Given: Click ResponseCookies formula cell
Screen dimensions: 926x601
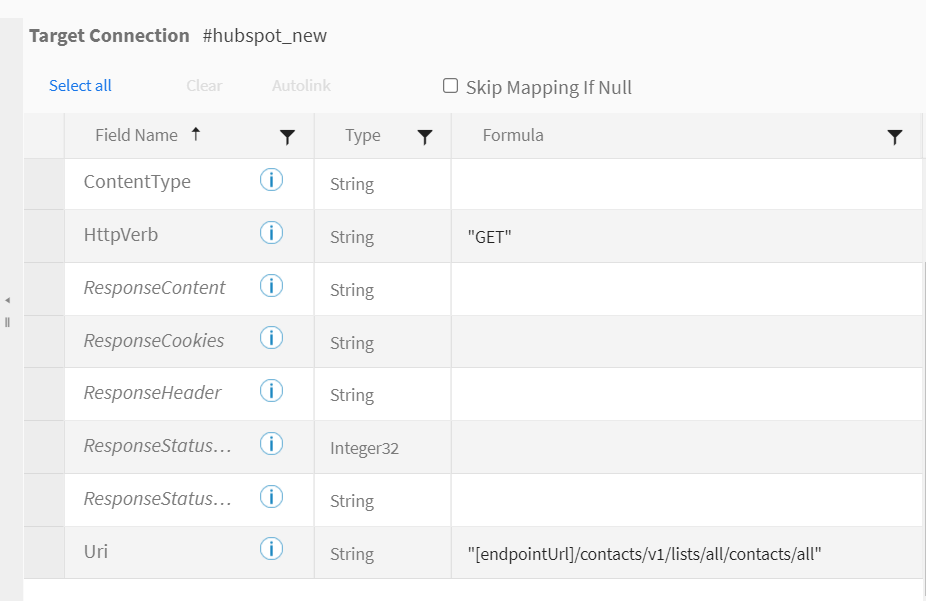Looking at the screenshot, I should pyautogui.click(x=686, y=342).
